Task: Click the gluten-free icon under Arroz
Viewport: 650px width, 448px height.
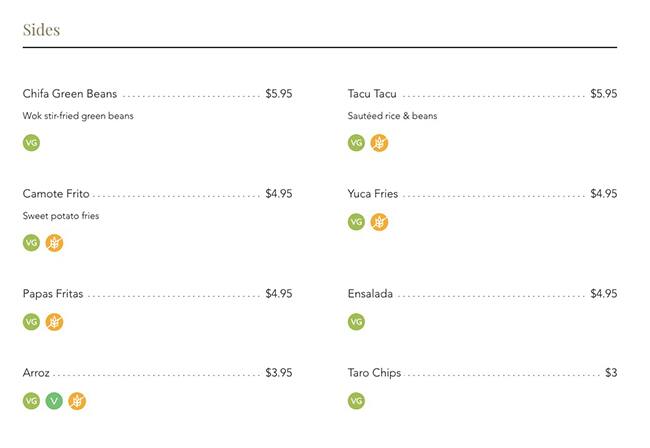Action: [x=77, y=401]
